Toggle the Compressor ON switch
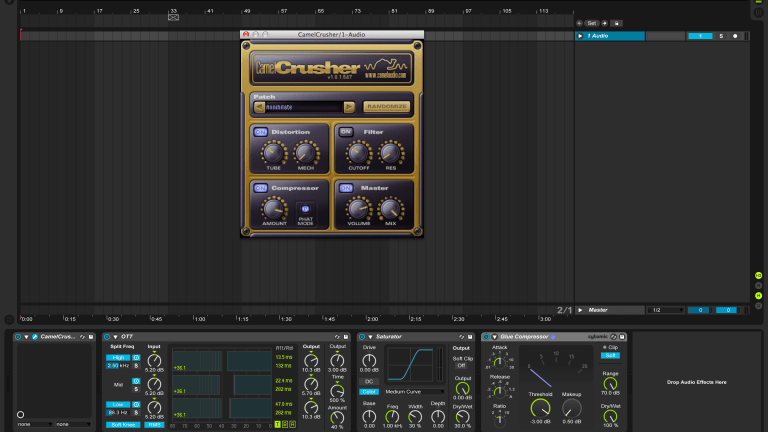 pos(261,188)
